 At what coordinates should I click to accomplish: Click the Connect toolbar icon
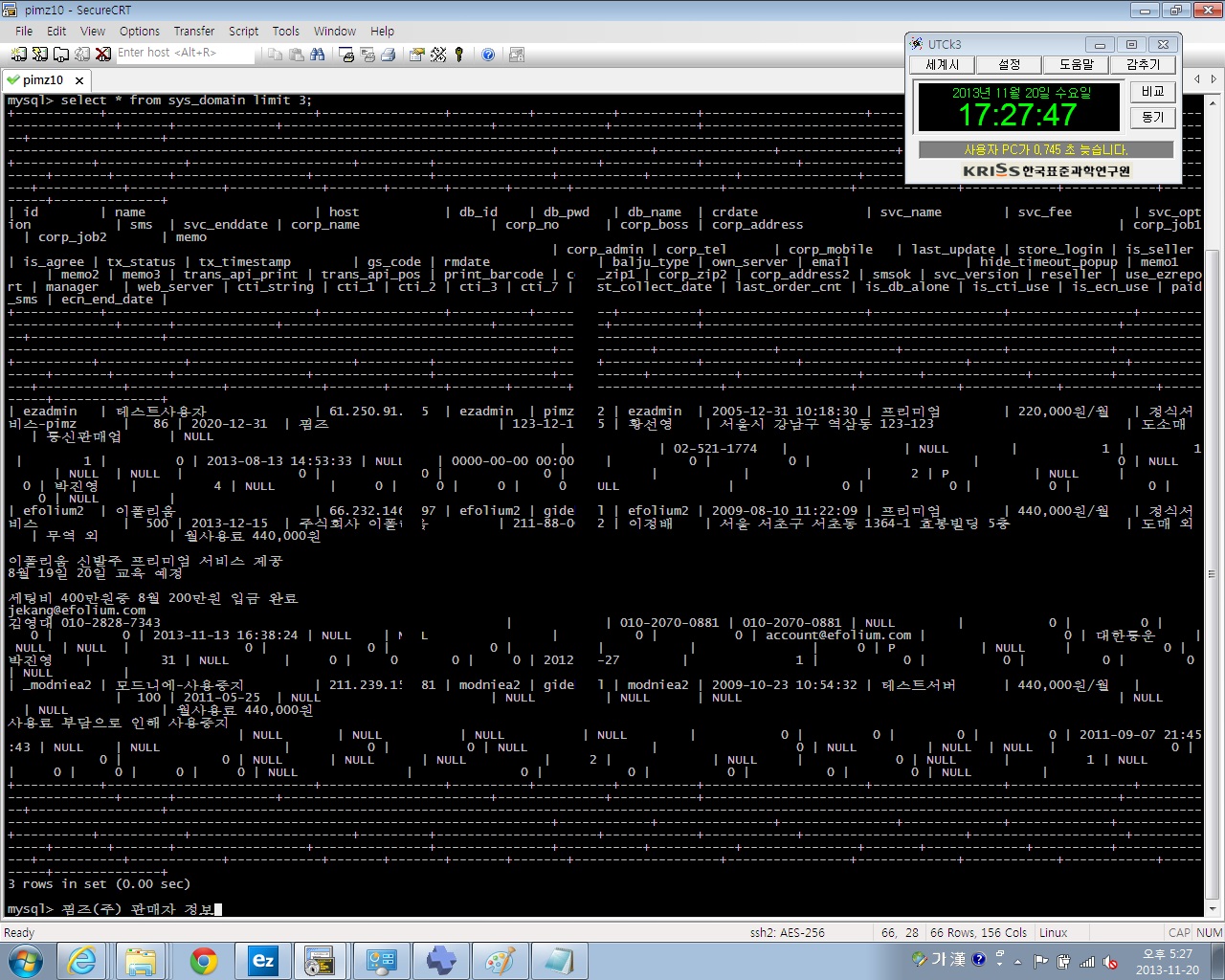(18, 55)
